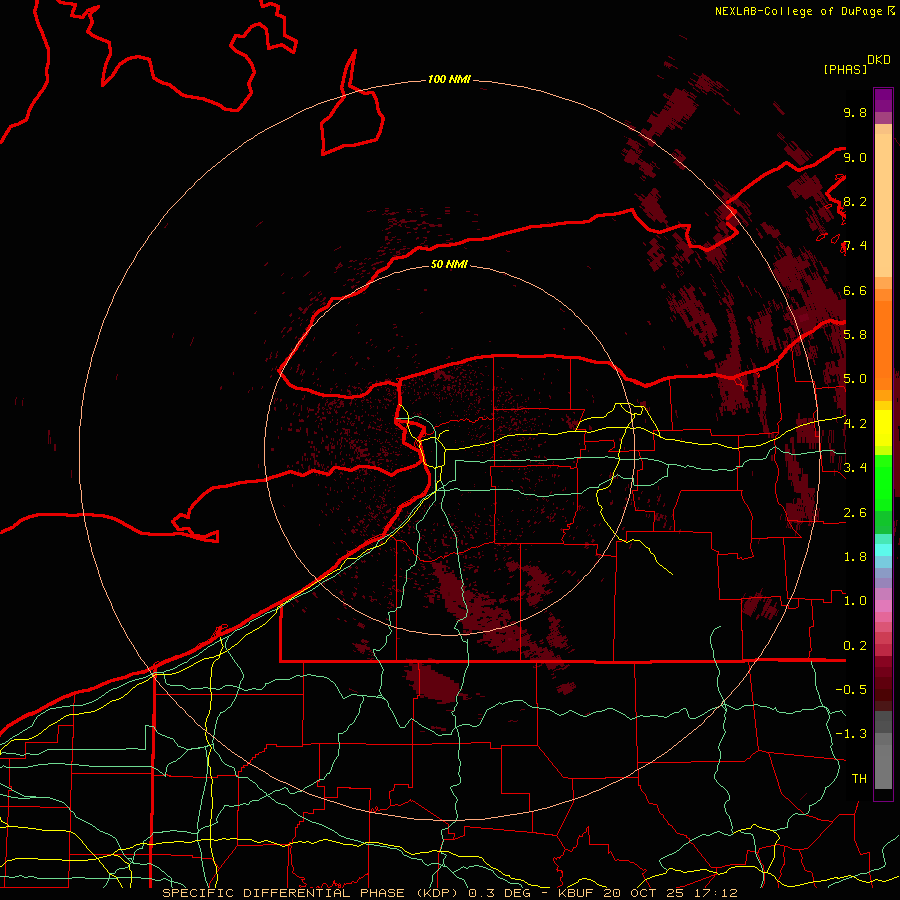Pick the bright green segment of the color bar

pos(883,483)
